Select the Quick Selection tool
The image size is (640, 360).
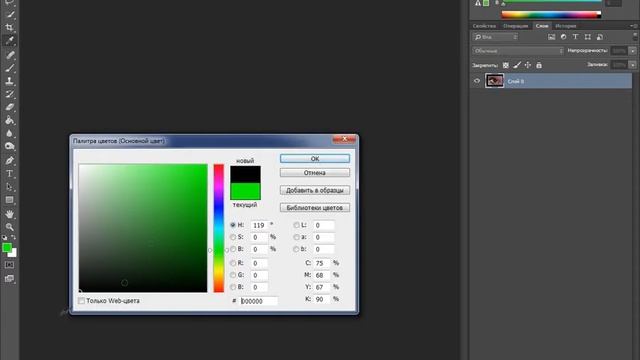point(10,15)
